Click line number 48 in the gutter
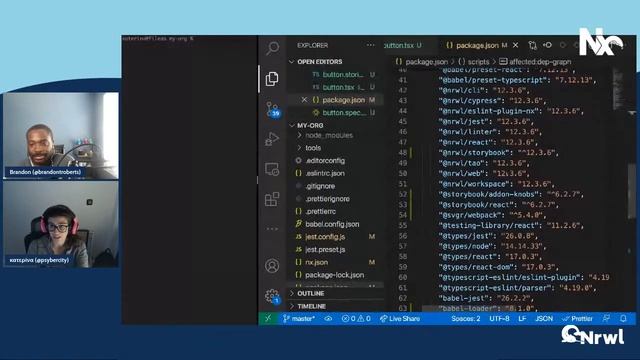This screenshot has height=360, width=640. point(402,152)
